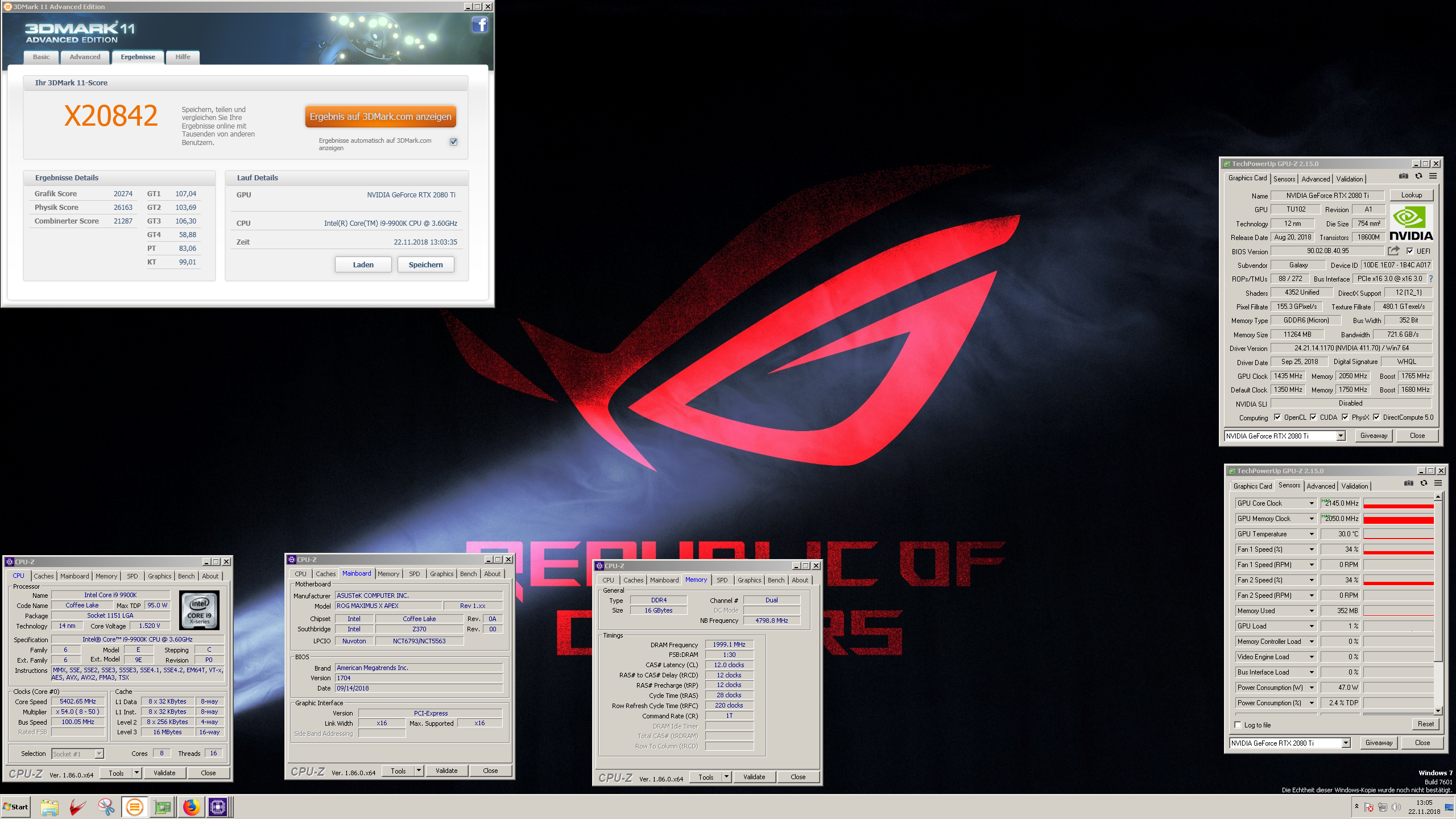
Task: Enable Log to file in GPU-Z Sensors
Action: (1238, 725)
